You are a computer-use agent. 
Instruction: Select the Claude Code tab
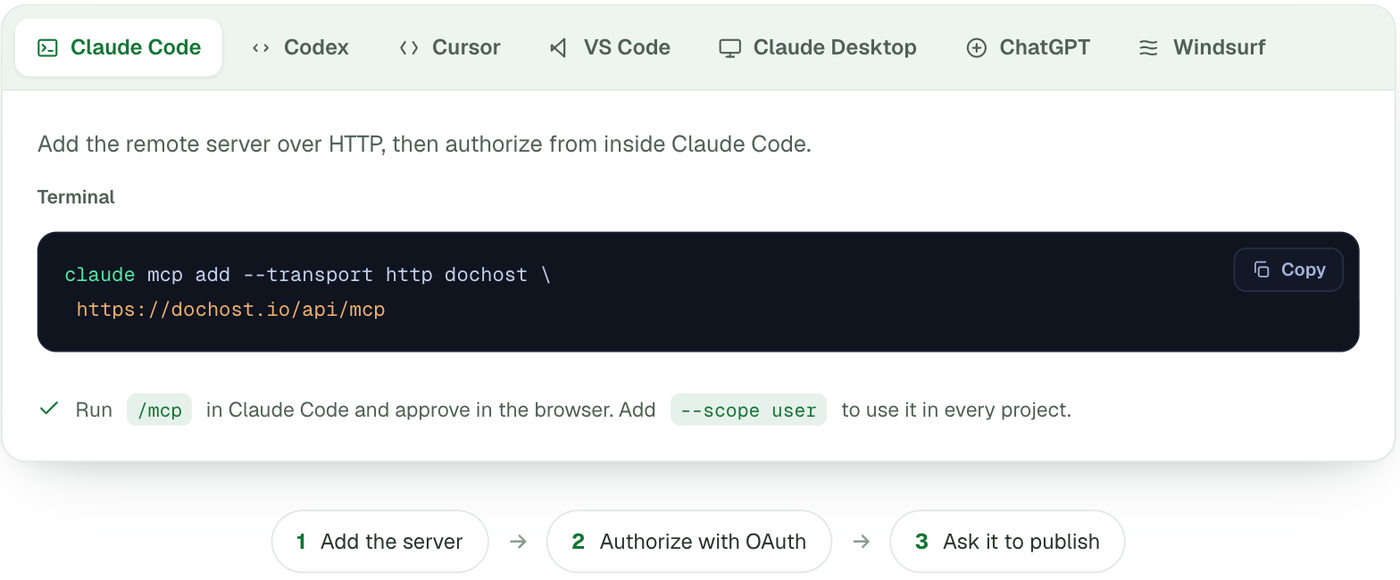coord(119,47)
